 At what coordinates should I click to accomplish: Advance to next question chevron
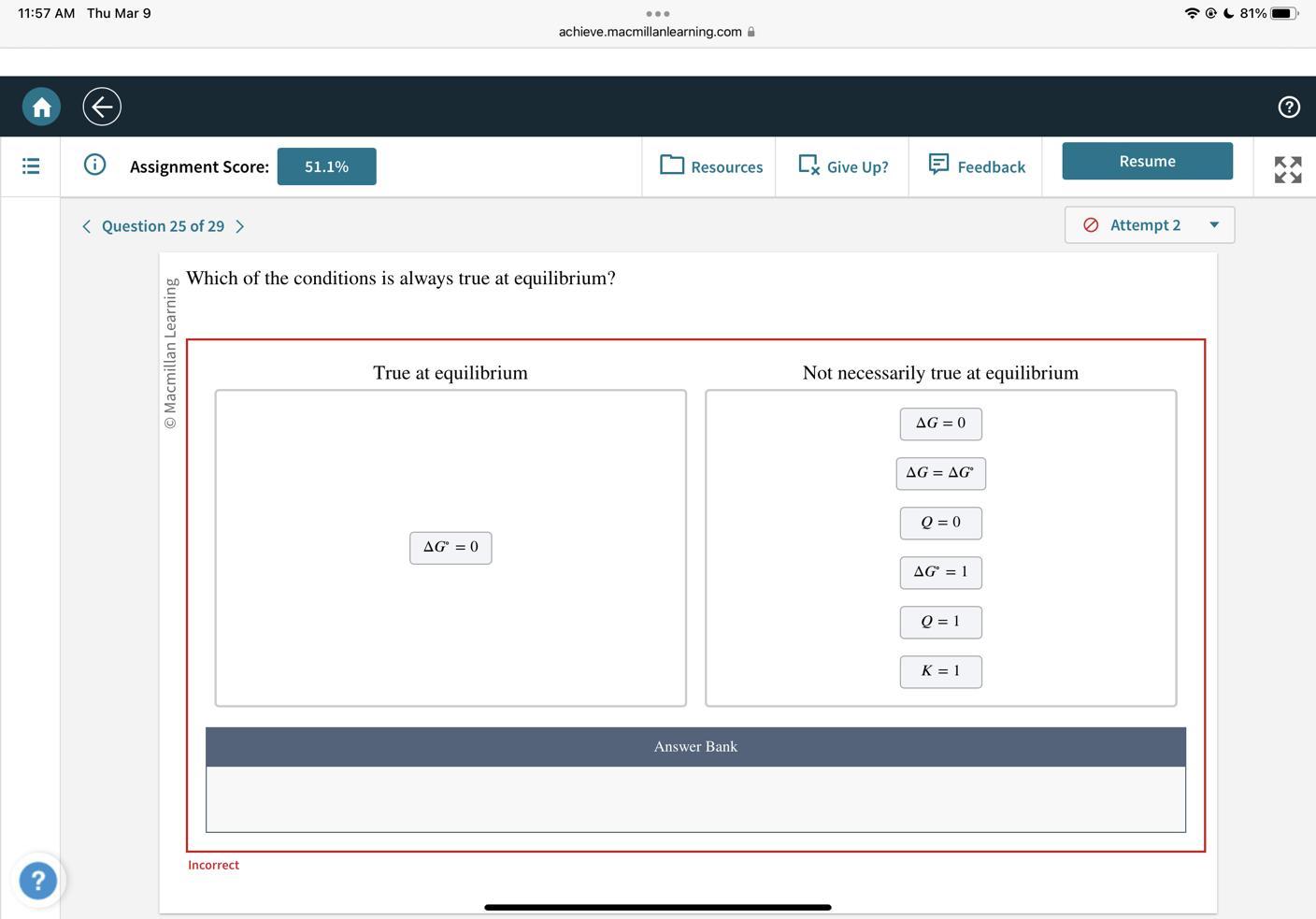pos(240,226)
